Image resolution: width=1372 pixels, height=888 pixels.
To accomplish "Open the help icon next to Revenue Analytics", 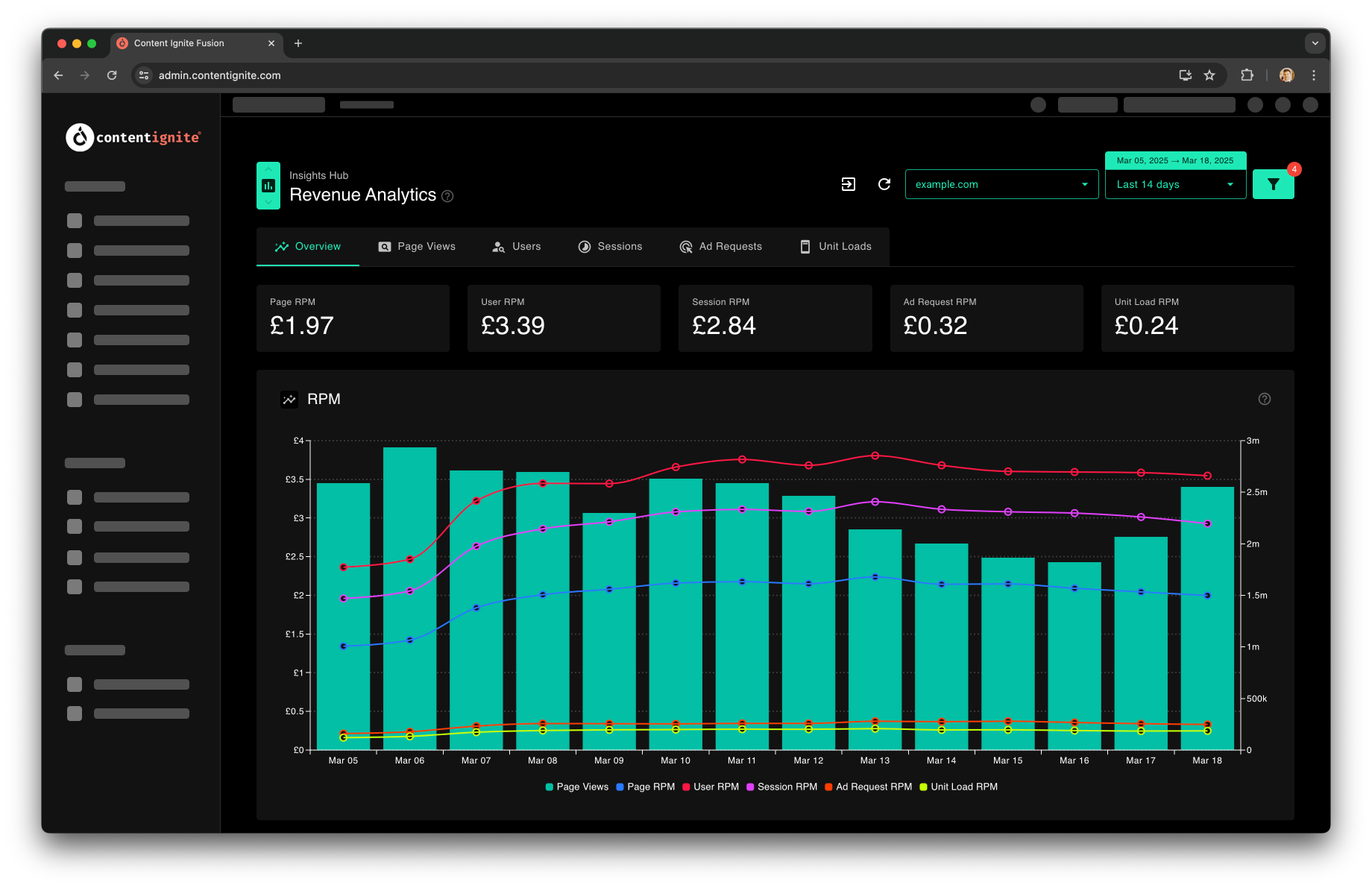I will [447, 196].
